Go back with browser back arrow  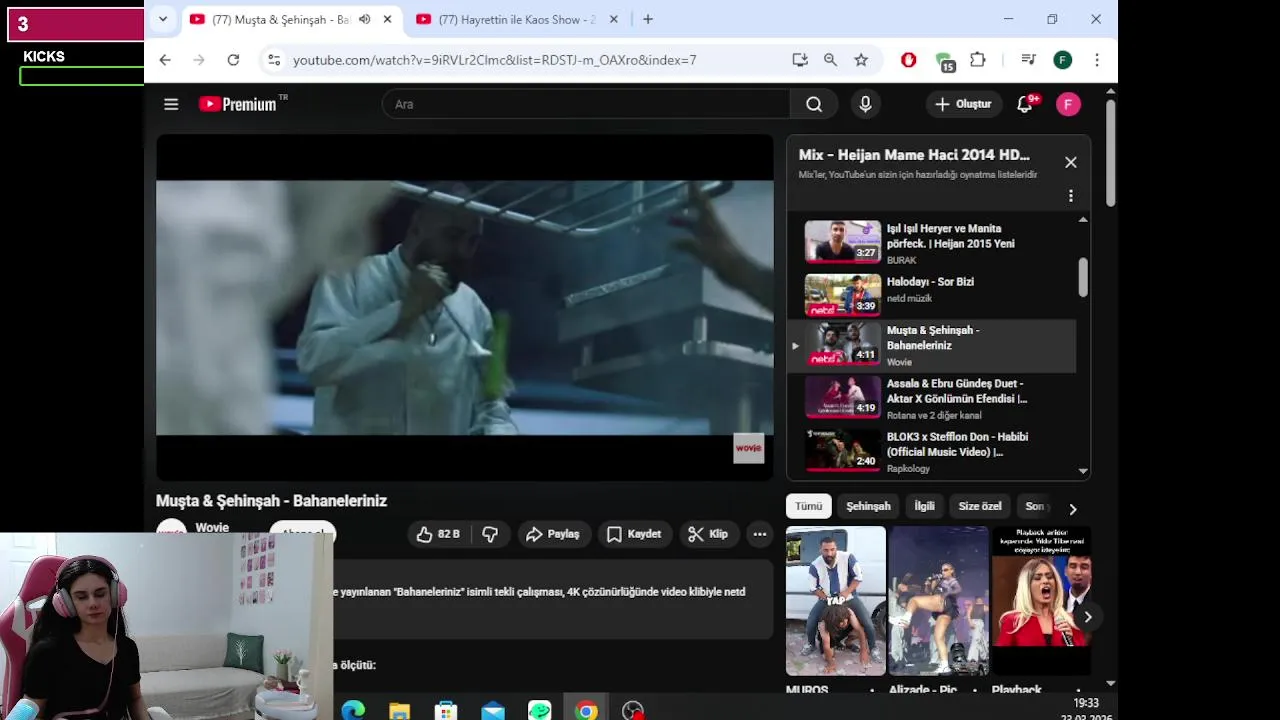[165, 60]
